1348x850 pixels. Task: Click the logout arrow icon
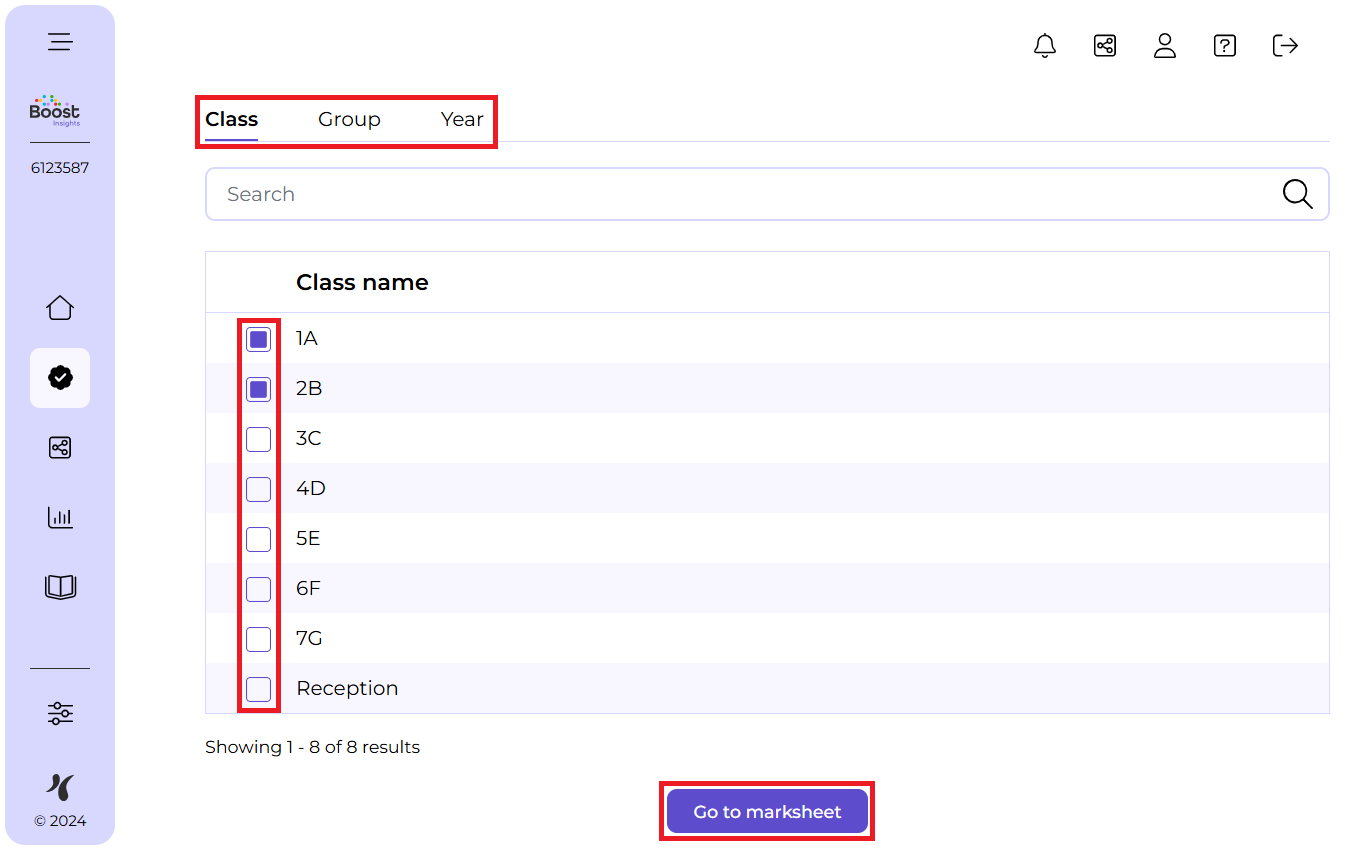[1285, 45]
